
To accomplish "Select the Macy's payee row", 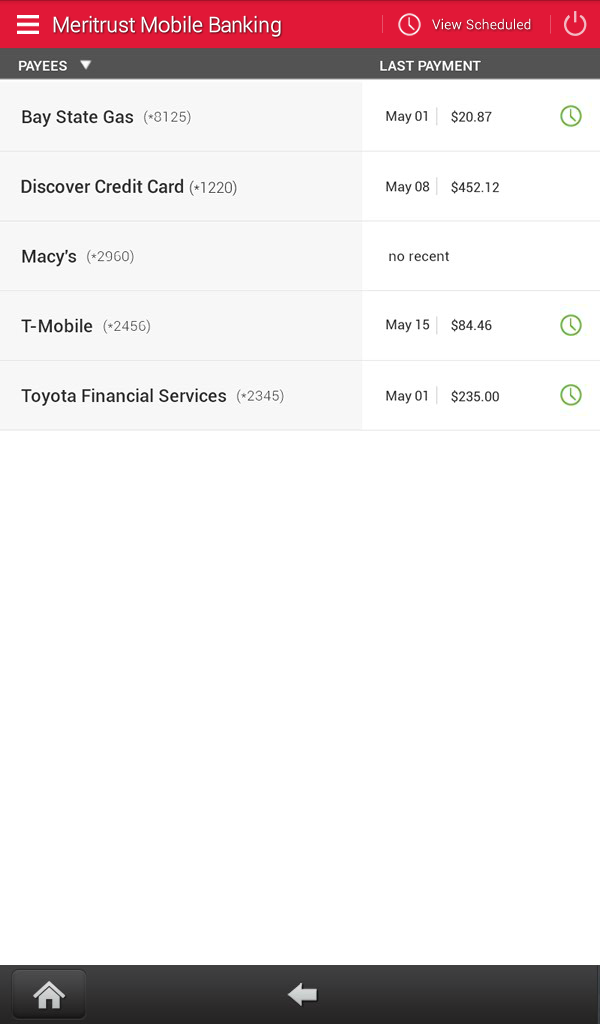I will 48,256.
